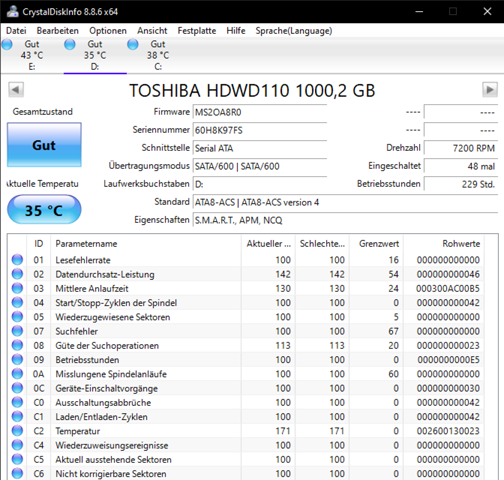Click status orb of Laden/Entladen-Zyklen row

point(17,416)
